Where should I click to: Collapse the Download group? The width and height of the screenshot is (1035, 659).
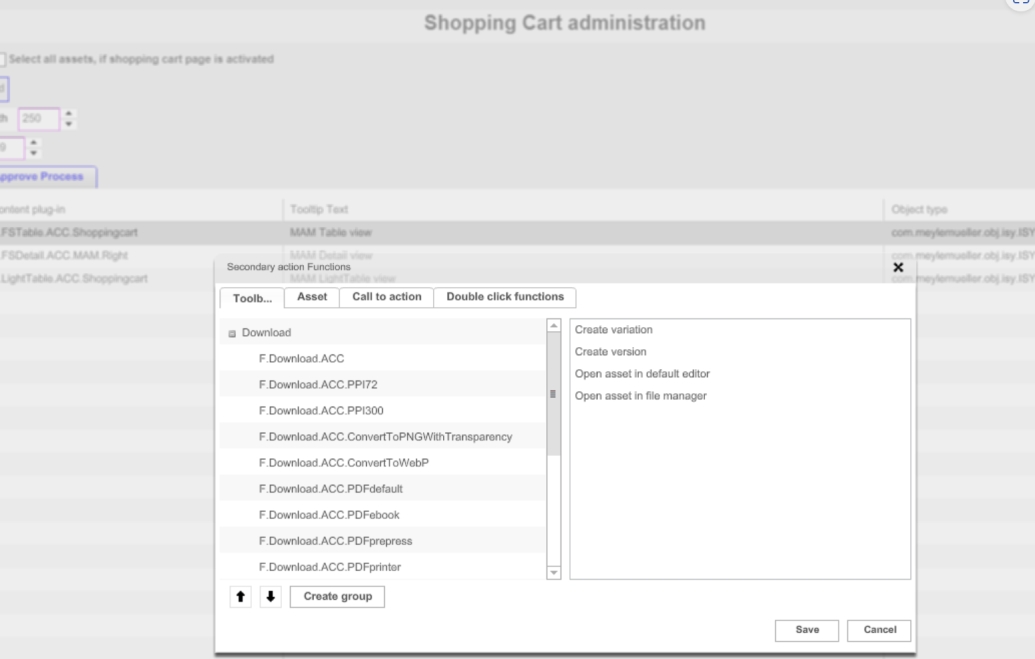[232, 333]
